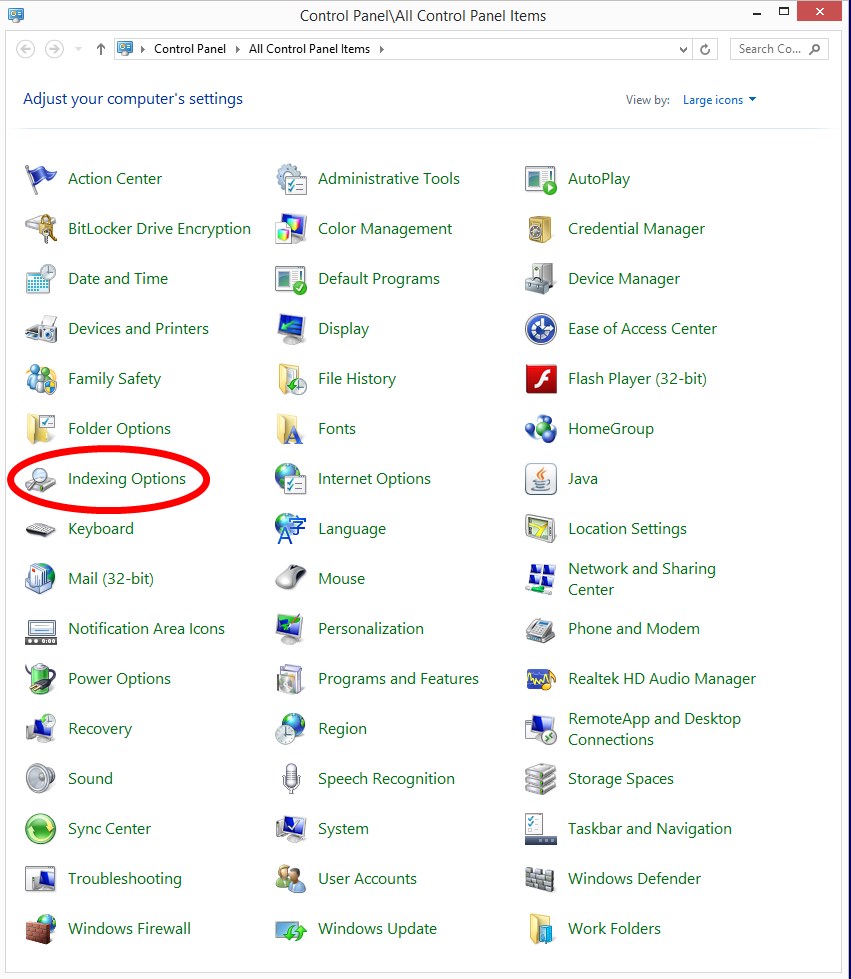Open Device Manager icon

(x=541, y=279)
